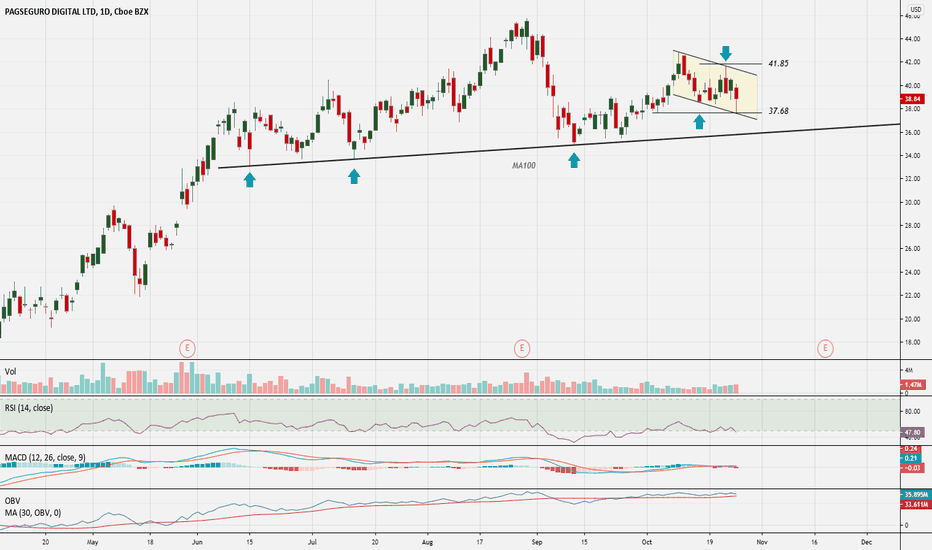Screen dimensions: 932x550
Task: Click the 35.895M OBV value tag
Action: 916,495
